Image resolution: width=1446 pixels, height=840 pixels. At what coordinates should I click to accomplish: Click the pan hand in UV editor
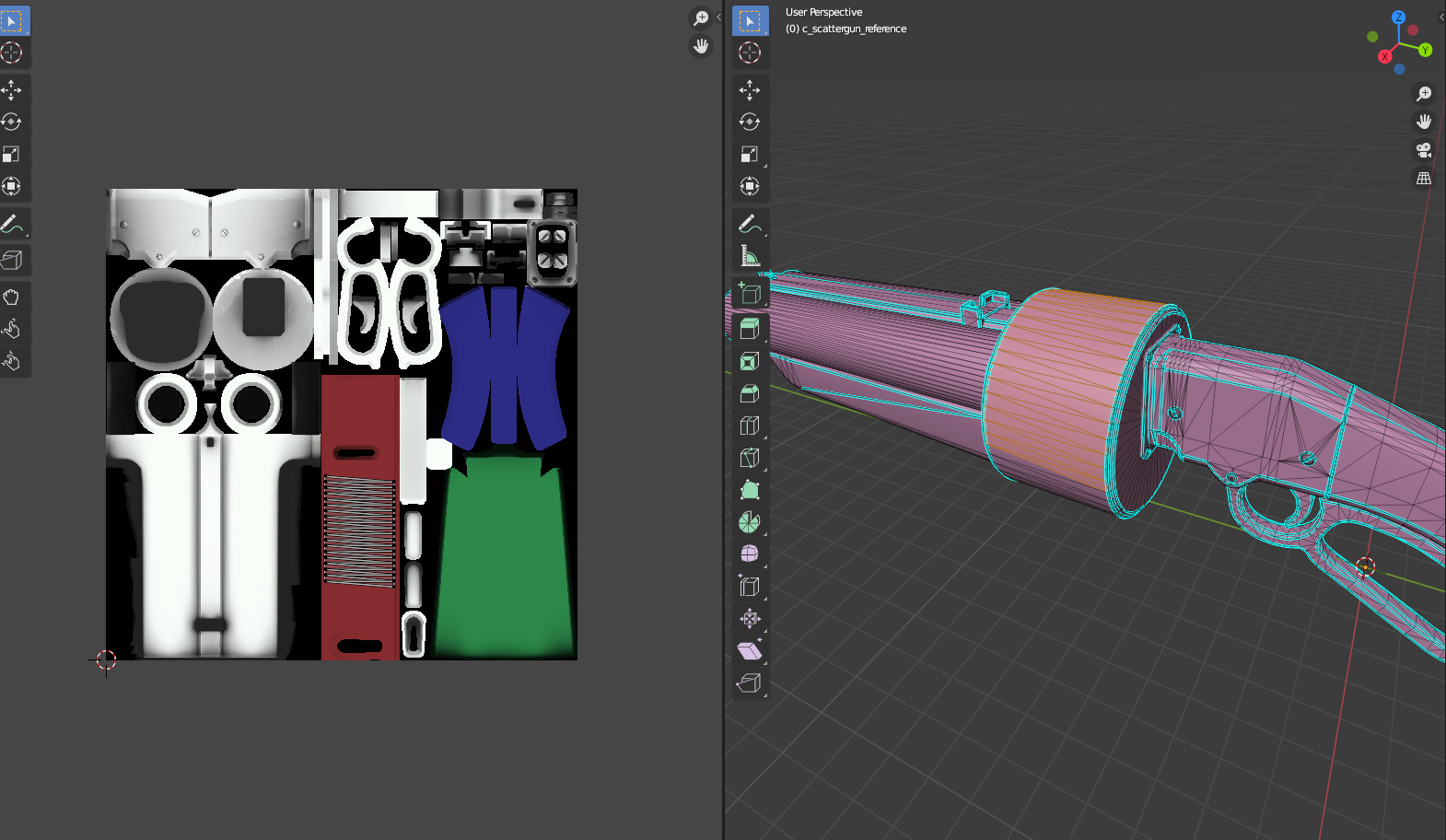[701, 46]
